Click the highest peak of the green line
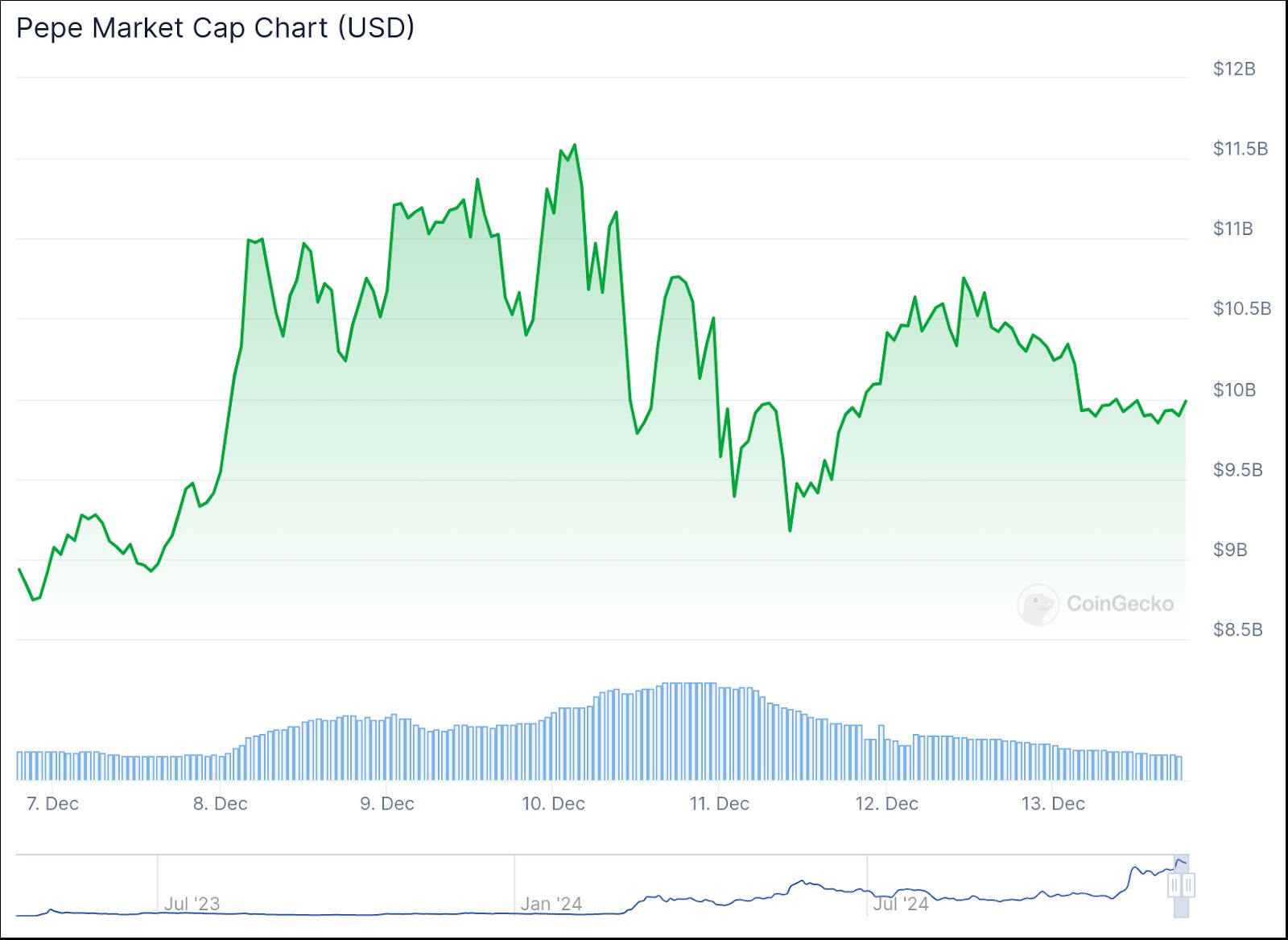 (574, 146)
